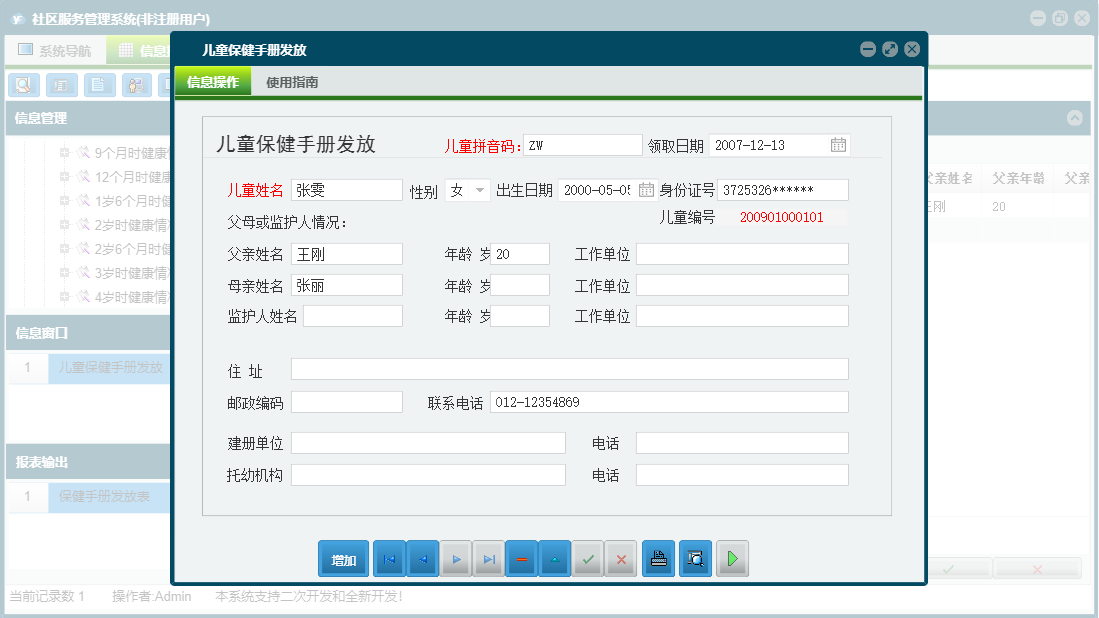Run the green arrow execute icon

coord(732,558)
